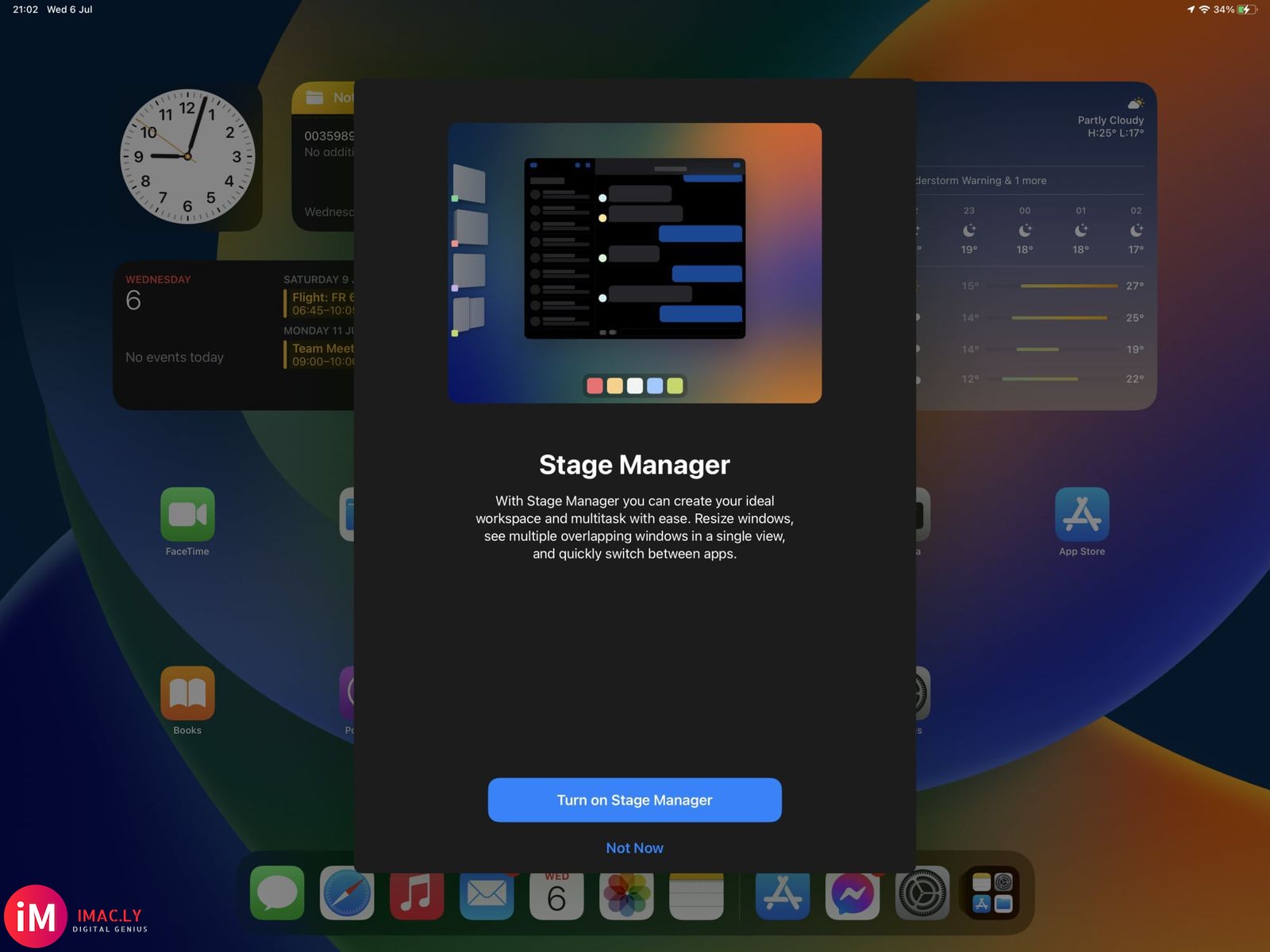1270x952 pixels.
Task: Open App Store icon in the dock
Action: (783, 896)
